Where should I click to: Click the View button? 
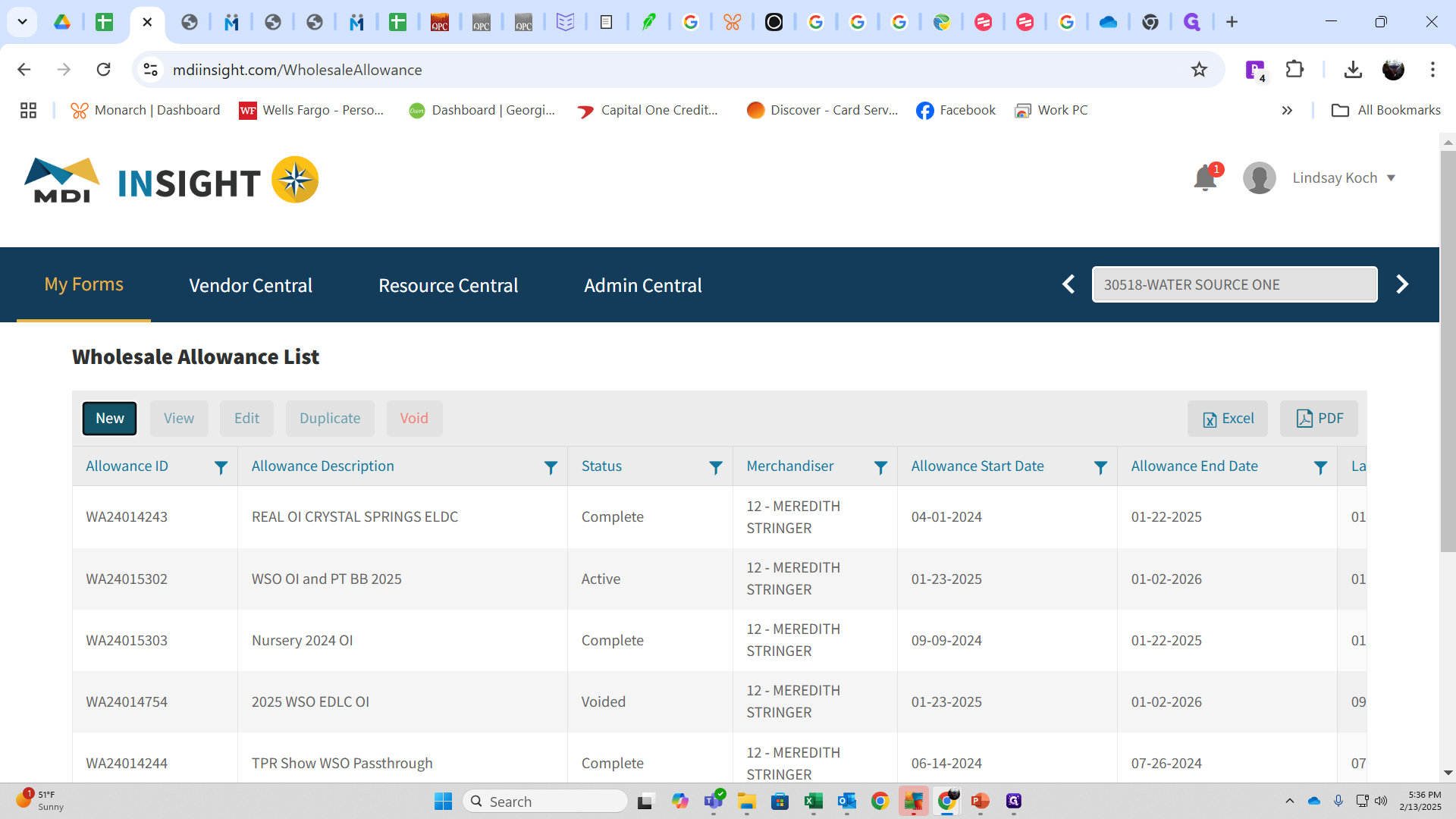179,419
